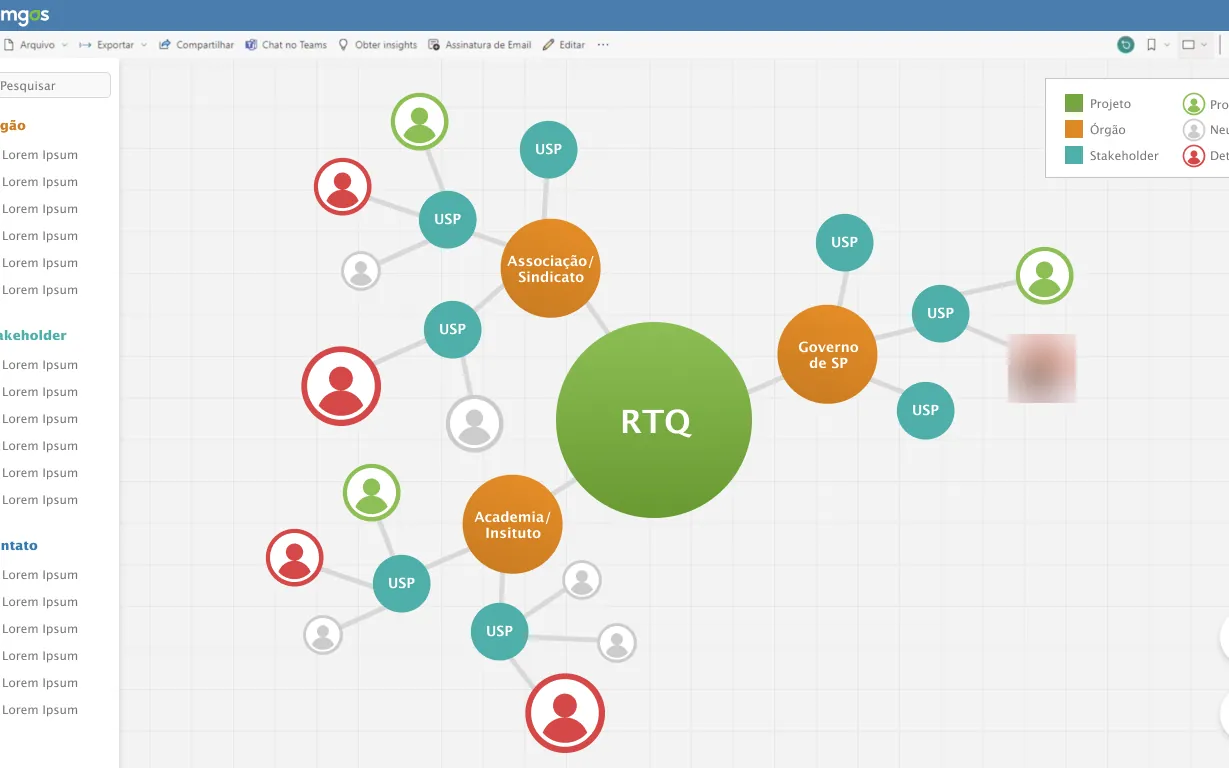1229x768 pixels.
Task: Select the central RTQ project node
Action: [654, 421]
